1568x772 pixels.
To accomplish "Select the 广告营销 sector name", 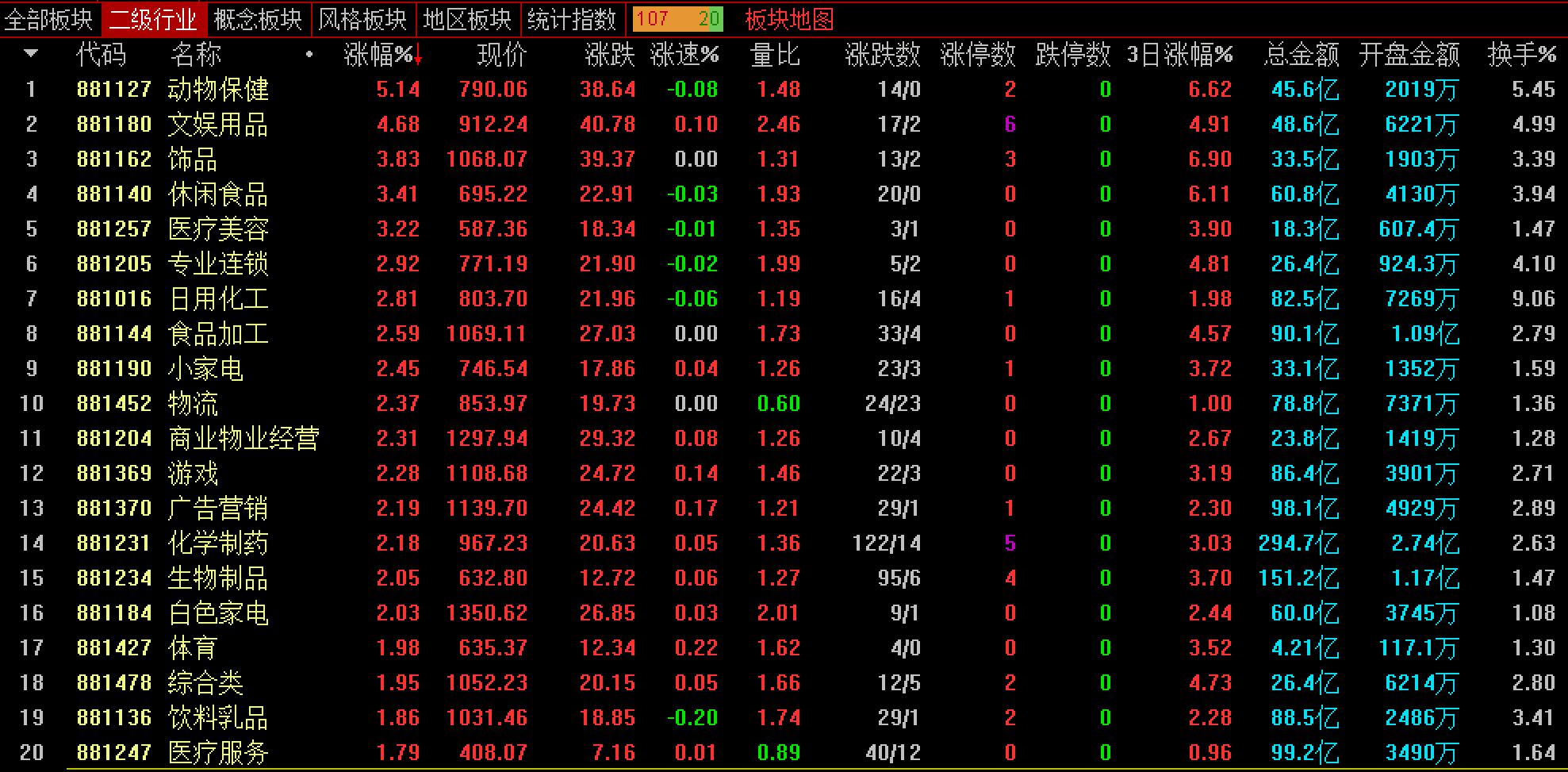I will click(x=218, y=508).
